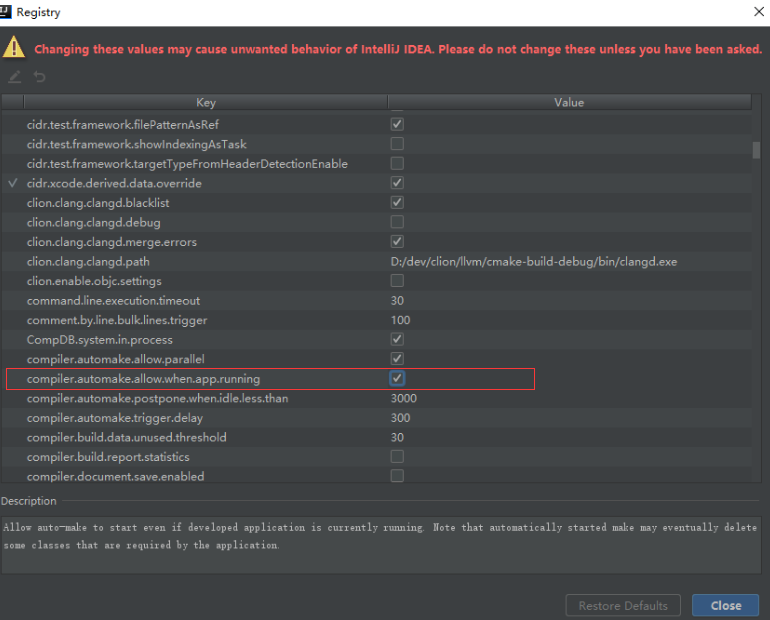
Task: Click value 30 of command.line.execution.timeout
Action: [x=397, y=300]
